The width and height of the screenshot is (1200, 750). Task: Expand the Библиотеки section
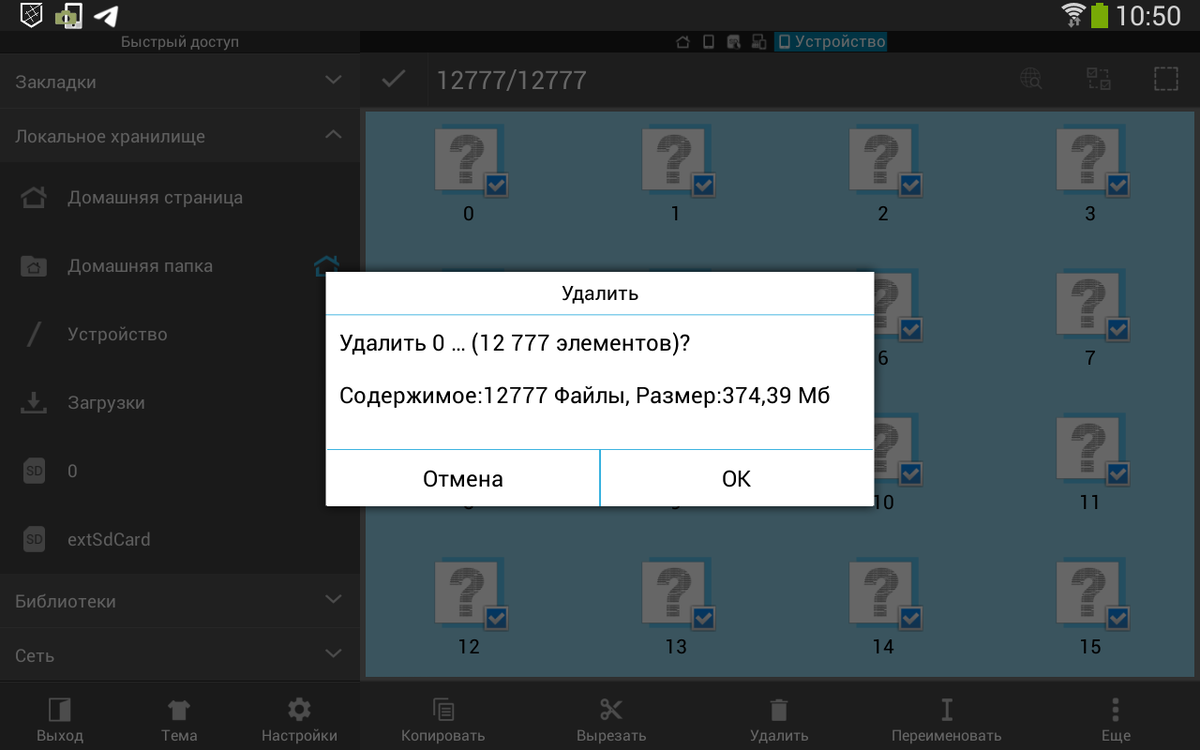tap(180, 601)
